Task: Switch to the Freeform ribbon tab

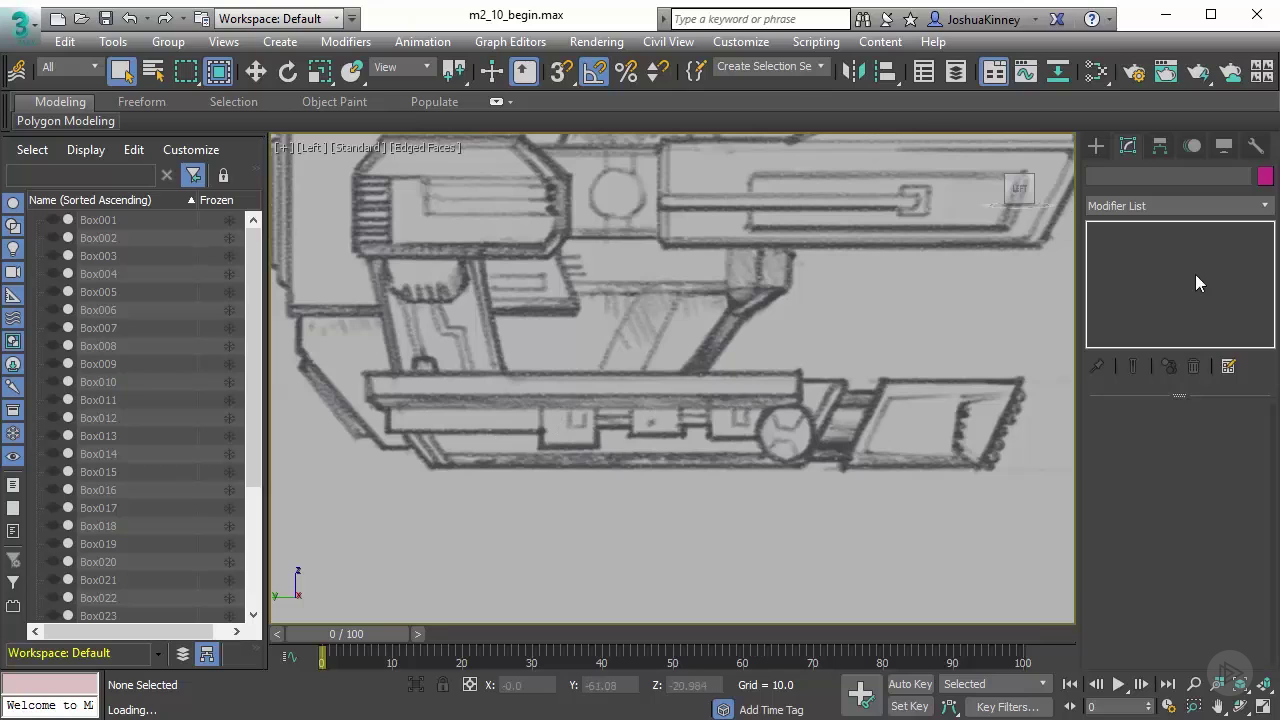Action: pos(141,102)
